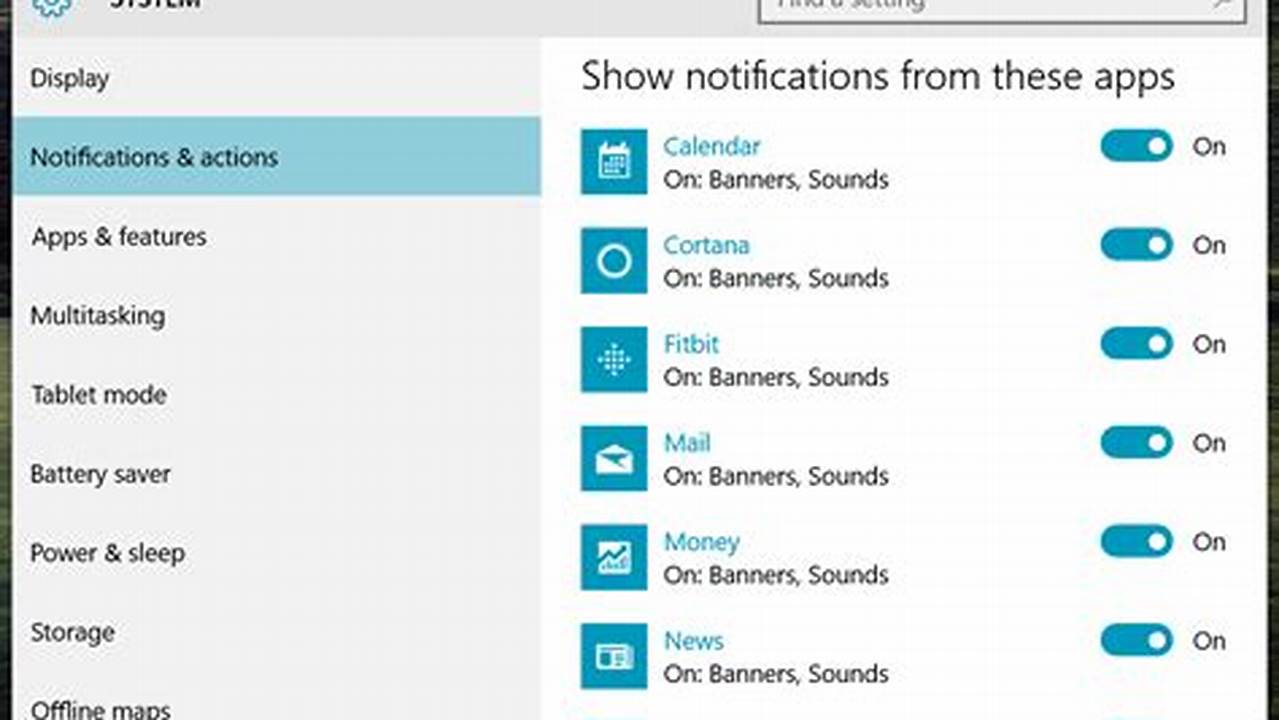Select Tablet mode in sidebar
Screen dimensions: 1279x720
(277, 395)
